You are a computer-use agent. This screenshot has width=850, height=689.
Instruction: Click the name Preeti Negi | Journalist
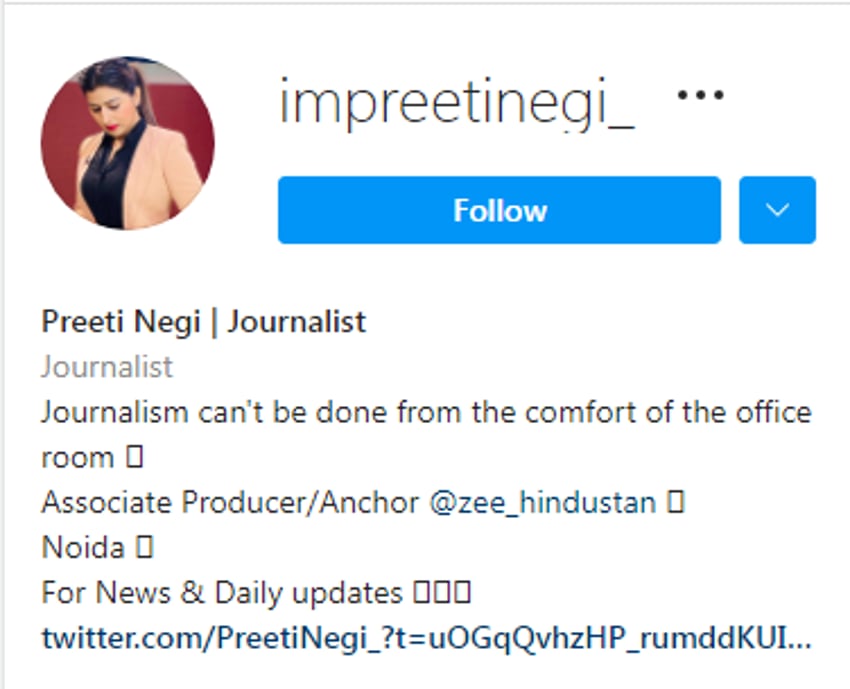tap(202, 322)
